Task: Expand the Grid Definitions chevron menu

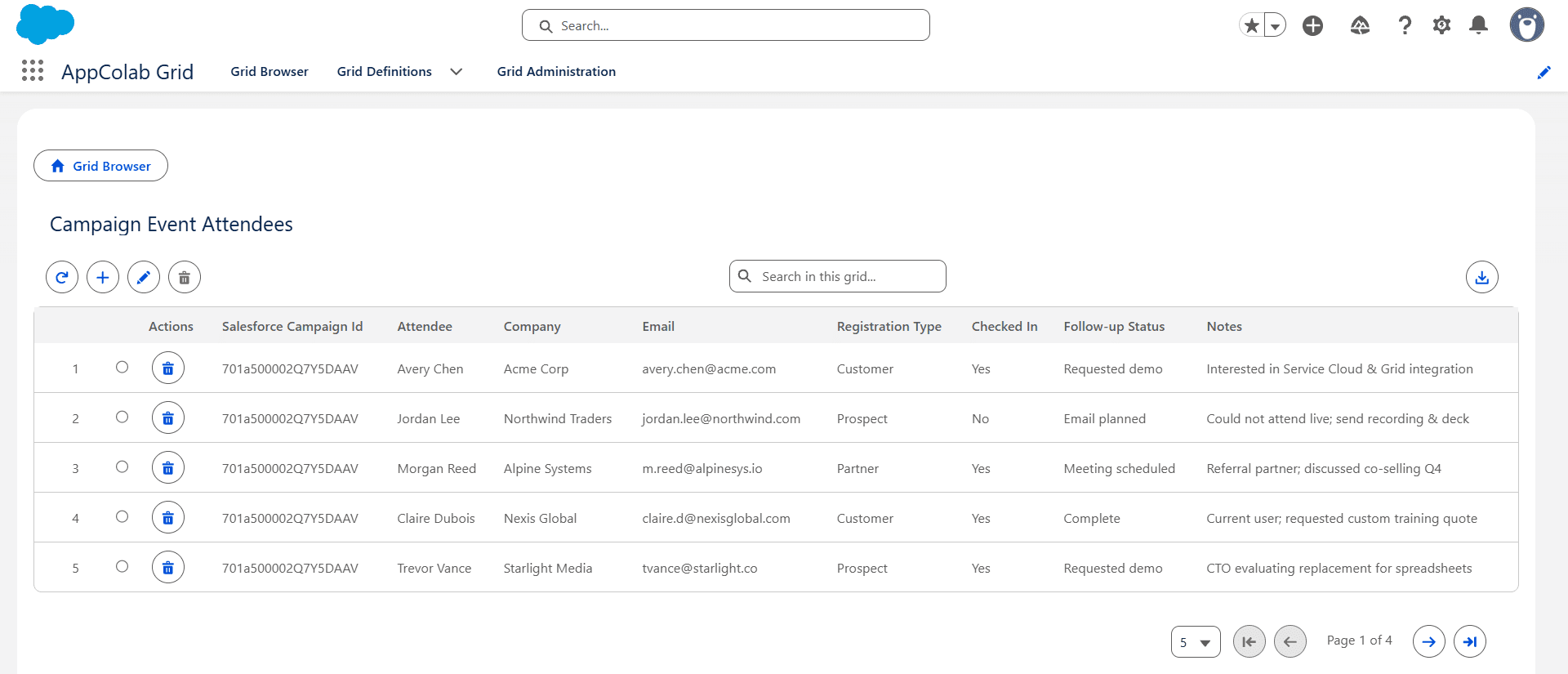Action: (457, 72)
